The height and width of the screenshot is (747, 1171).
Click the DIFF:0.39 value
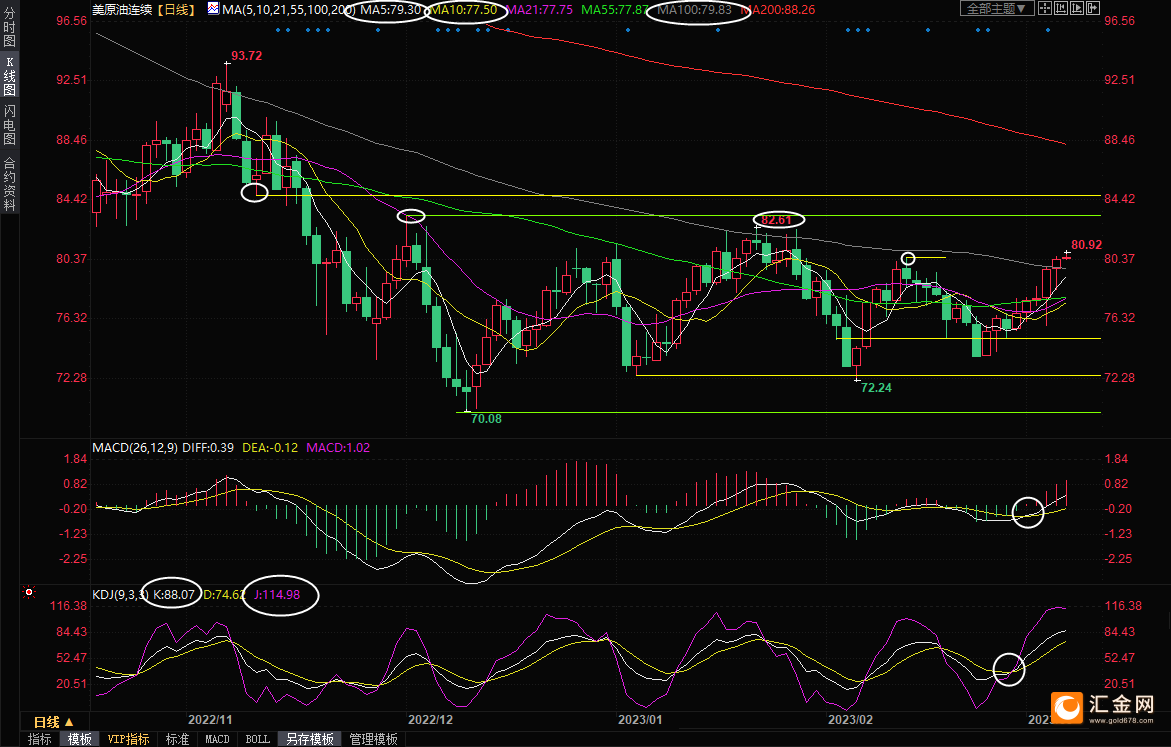pos(208,447)
